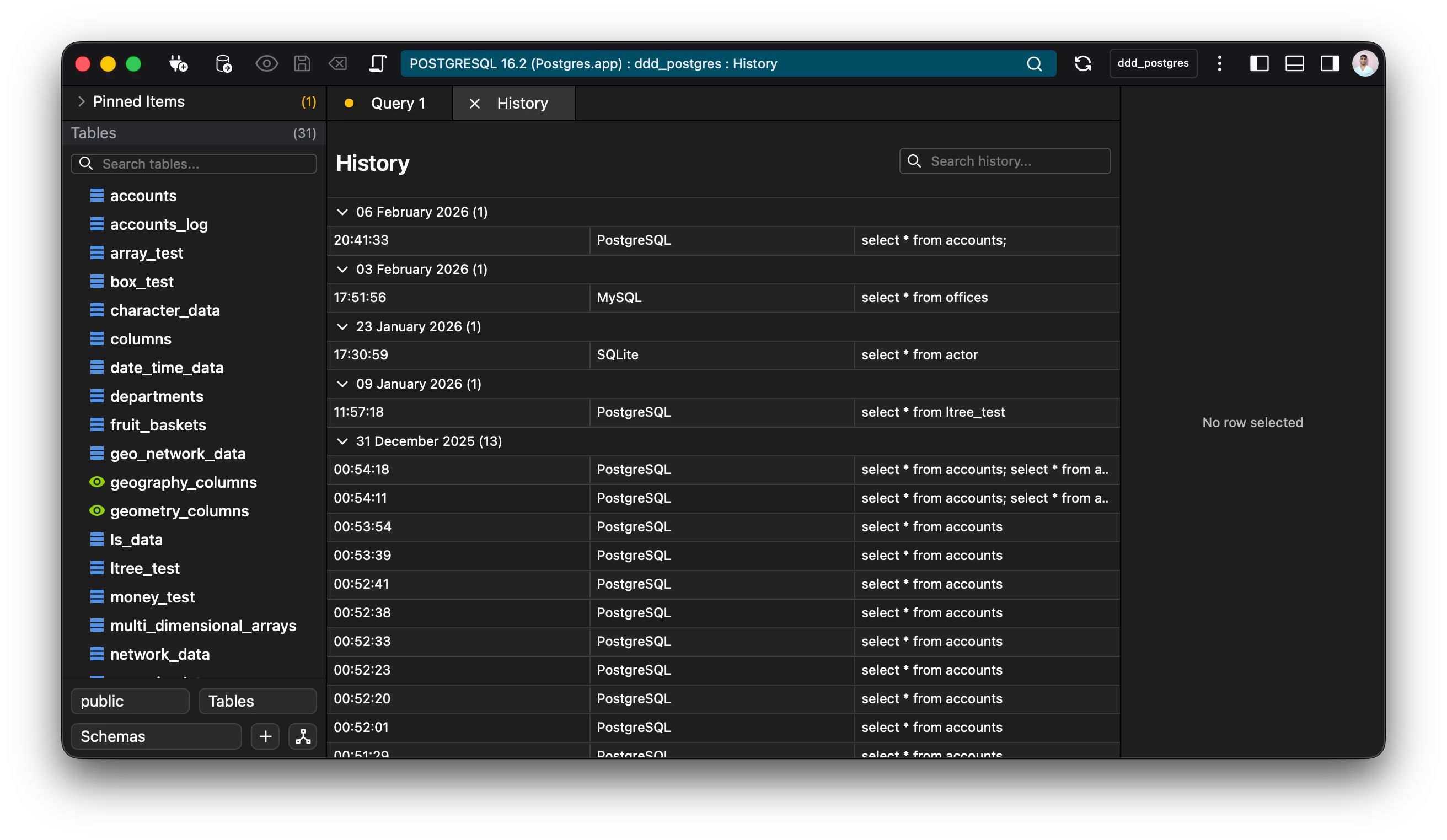Open the departments table in sidebar
This screenshot has height=840, width=1447.
(x=156, y=396)
